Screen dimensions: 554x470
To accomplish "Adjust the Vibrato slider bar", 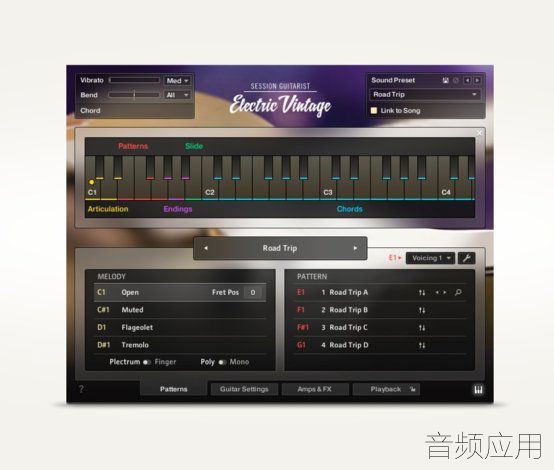I will click(134, 81).
